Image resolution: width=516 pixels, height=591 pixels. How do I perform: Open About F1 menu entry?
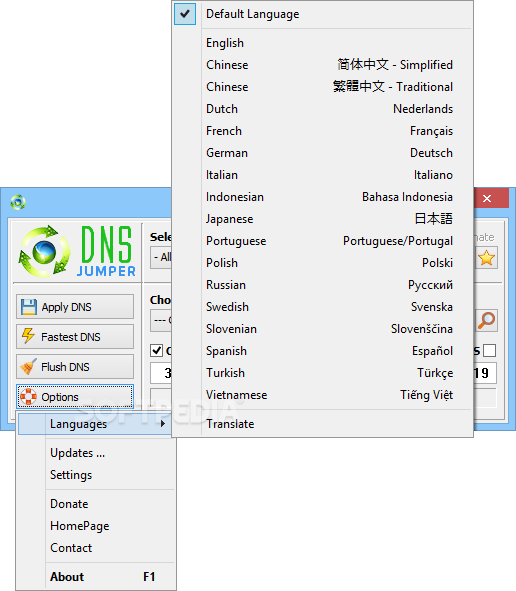(96, 577)
